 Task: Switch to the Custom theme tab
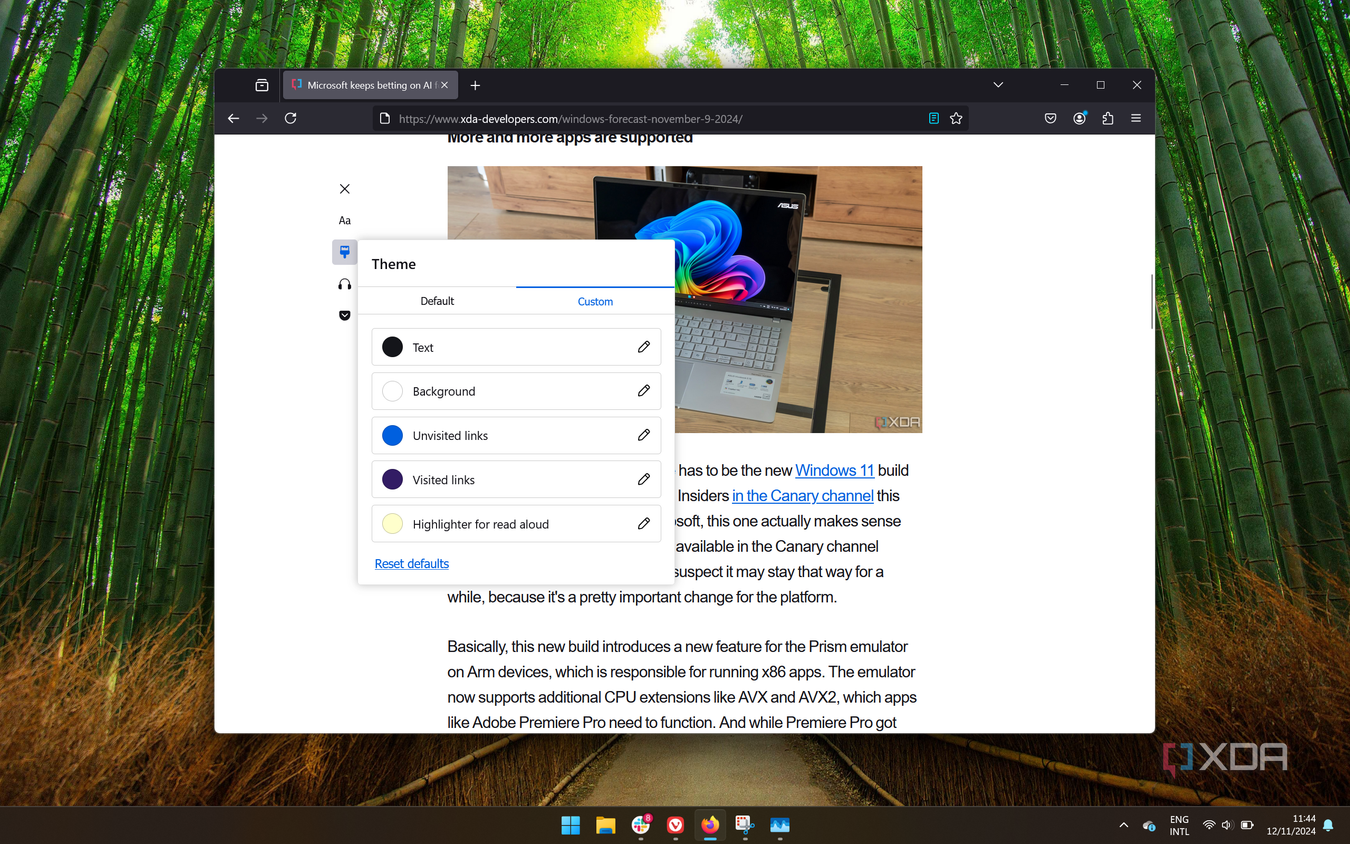(x=595, y=301)
